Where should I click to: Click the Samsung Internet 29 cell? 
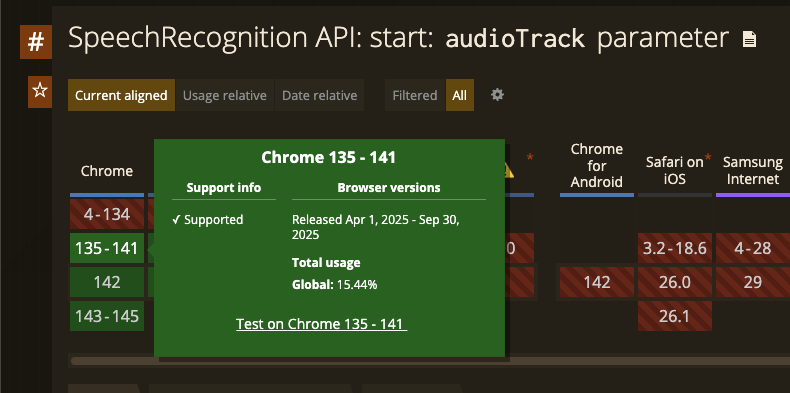coord(753,282)
